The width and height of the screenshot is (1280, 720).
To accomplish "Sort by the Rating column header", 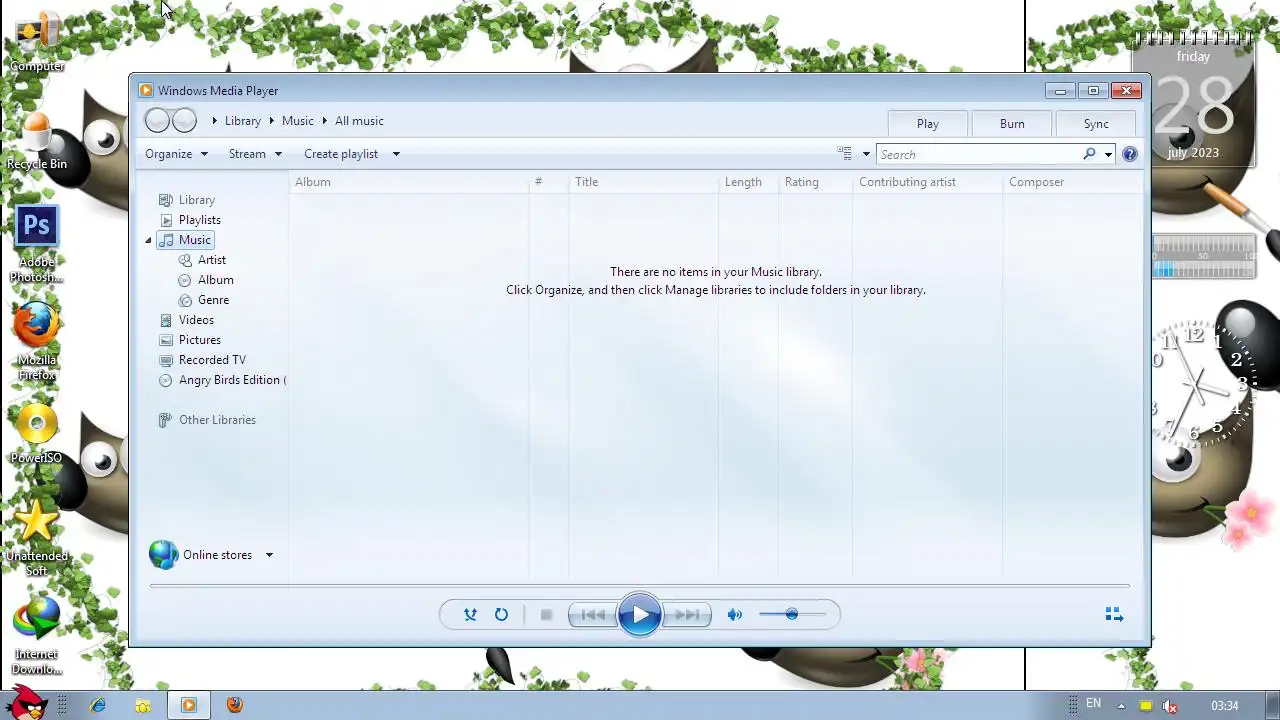I will click(x=815, y=182).
